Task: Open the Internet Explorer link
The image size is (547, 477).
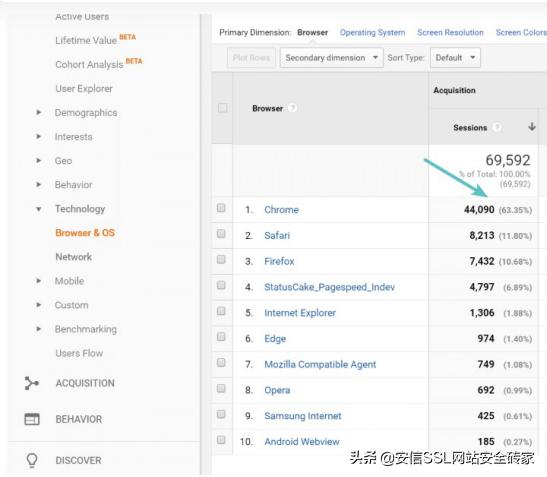Action: coord(300,313)
